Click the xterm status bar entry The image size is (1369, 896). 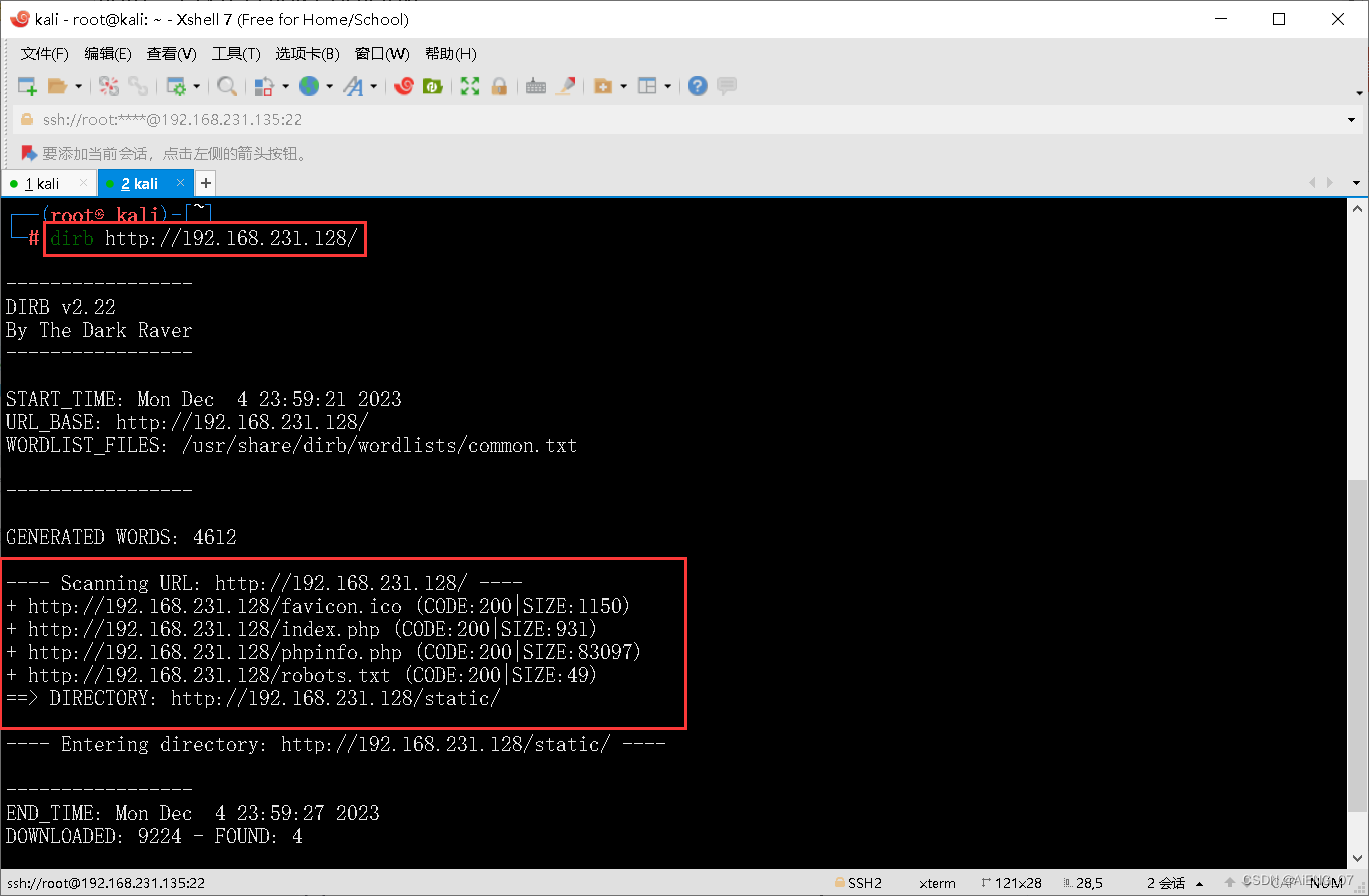(x=937, y=883)
